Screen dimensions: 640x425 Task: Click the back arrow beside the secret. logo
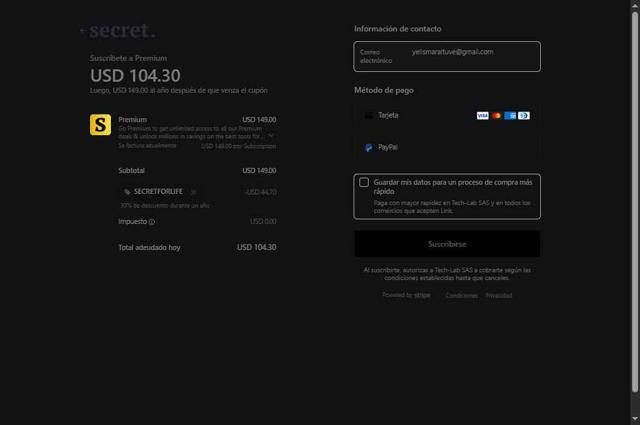pos(83,31)
